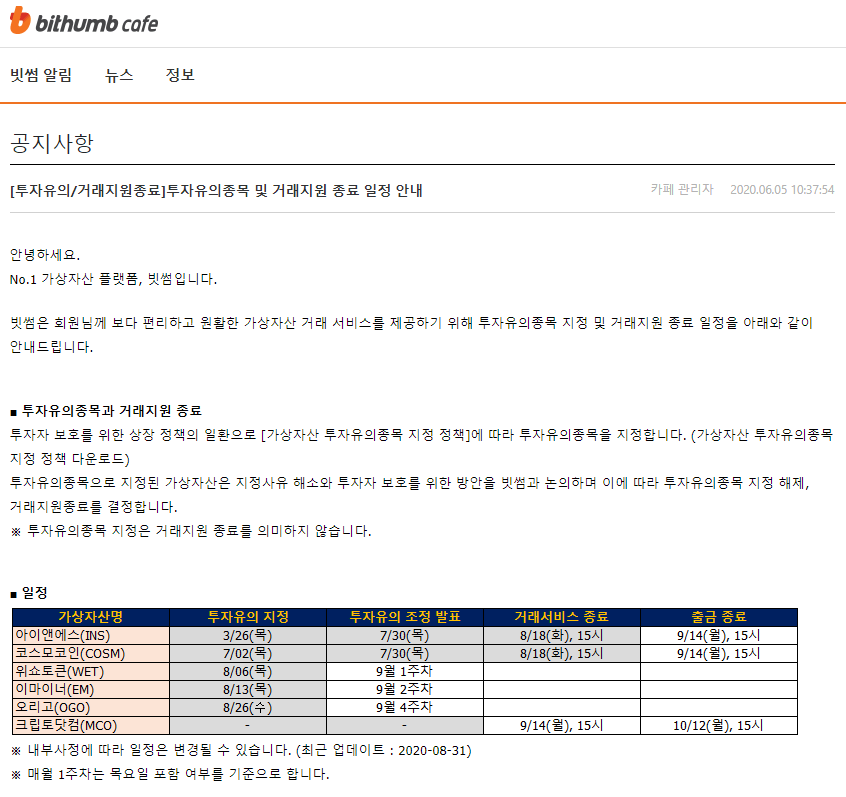This screenshot has width=846, height=797.
Task: Open the 뉴스 menu
Action: pos(119,75)
